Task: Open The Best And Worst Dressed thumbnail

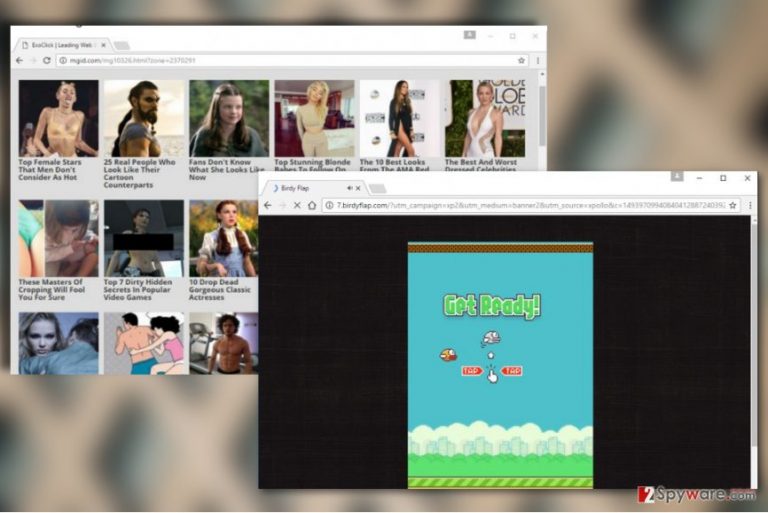Action: coord(485,118)
